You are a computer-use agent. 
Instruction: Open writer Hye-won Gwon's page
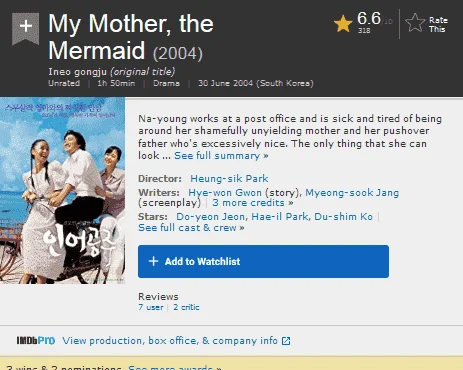[225, 193]
